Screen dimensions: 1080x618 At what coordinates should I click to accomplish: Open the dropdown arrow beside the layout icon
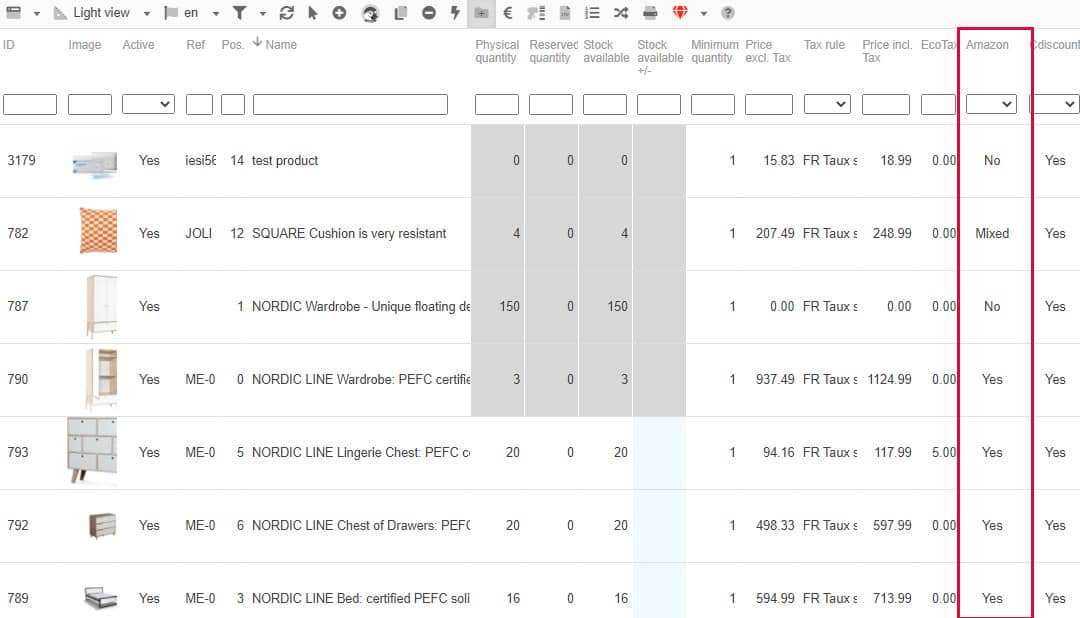[37, 13]
